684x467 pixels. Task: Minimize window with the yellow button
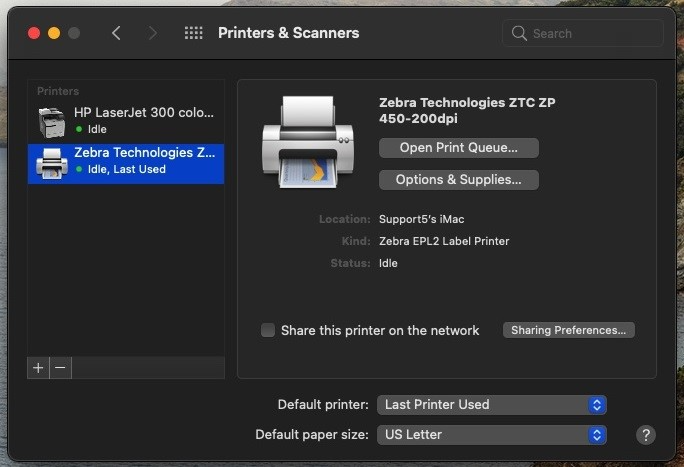click(x=54, y=33)
